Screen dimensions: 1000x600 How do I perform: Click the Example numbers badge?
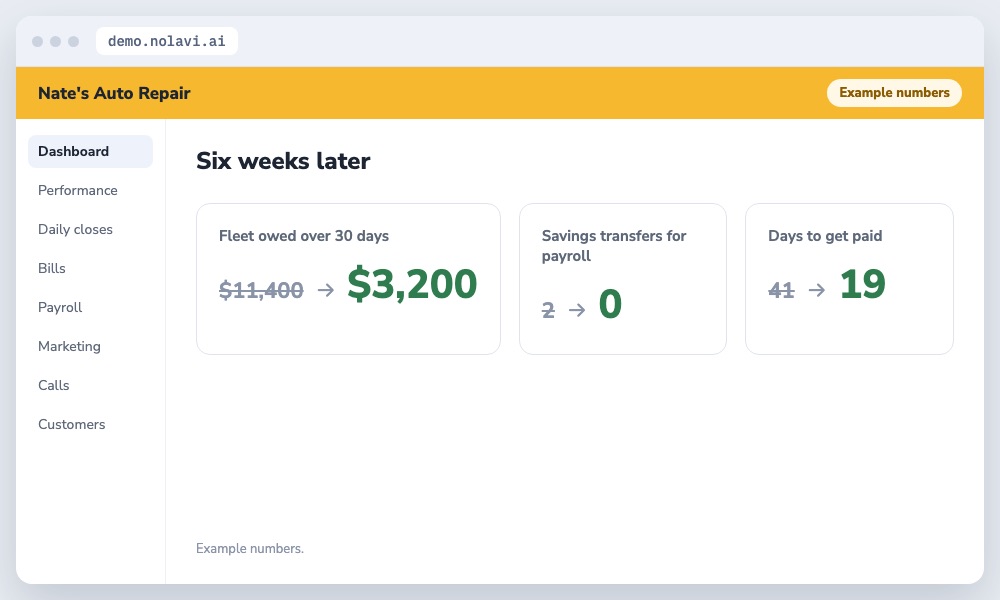point(894,92)
